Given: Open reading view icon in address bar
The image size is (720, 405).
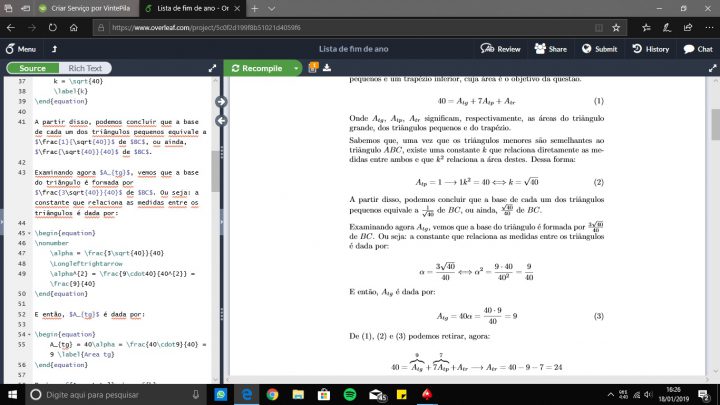Looking at the screenshot, I should point(599,28).
